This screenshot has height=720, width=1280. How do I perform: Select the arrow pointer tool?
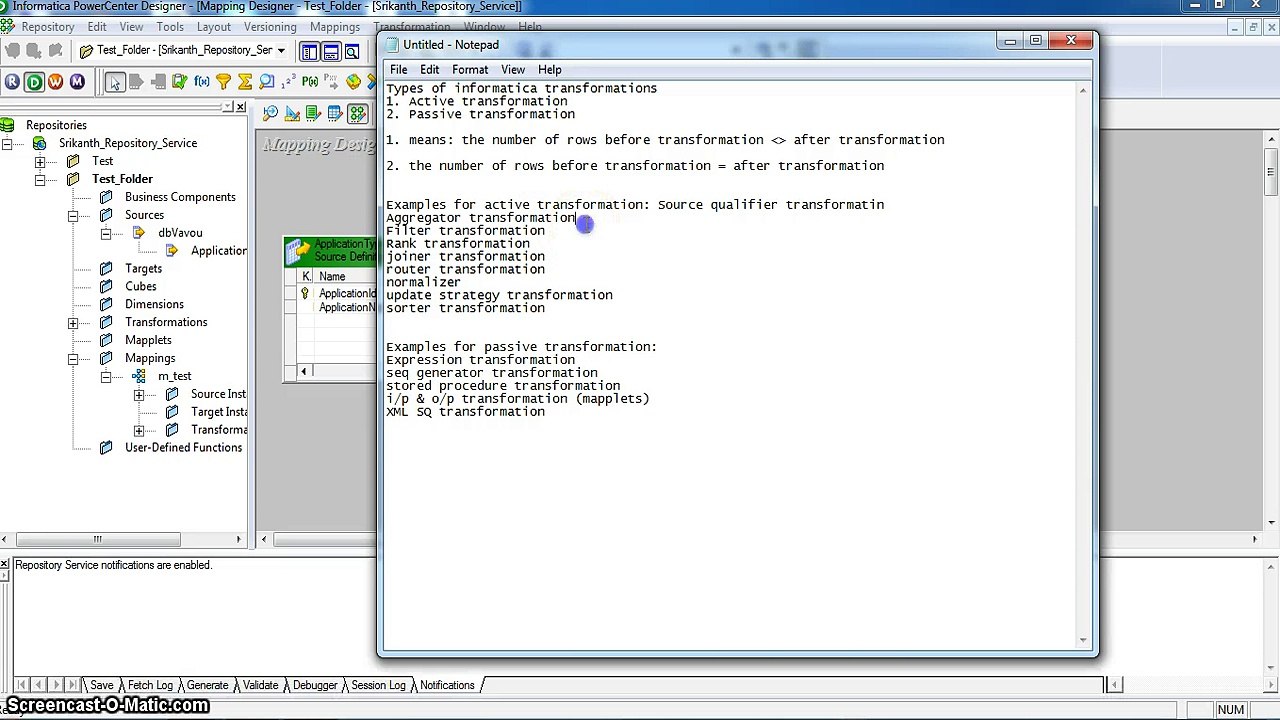click(x=115, y=82)
